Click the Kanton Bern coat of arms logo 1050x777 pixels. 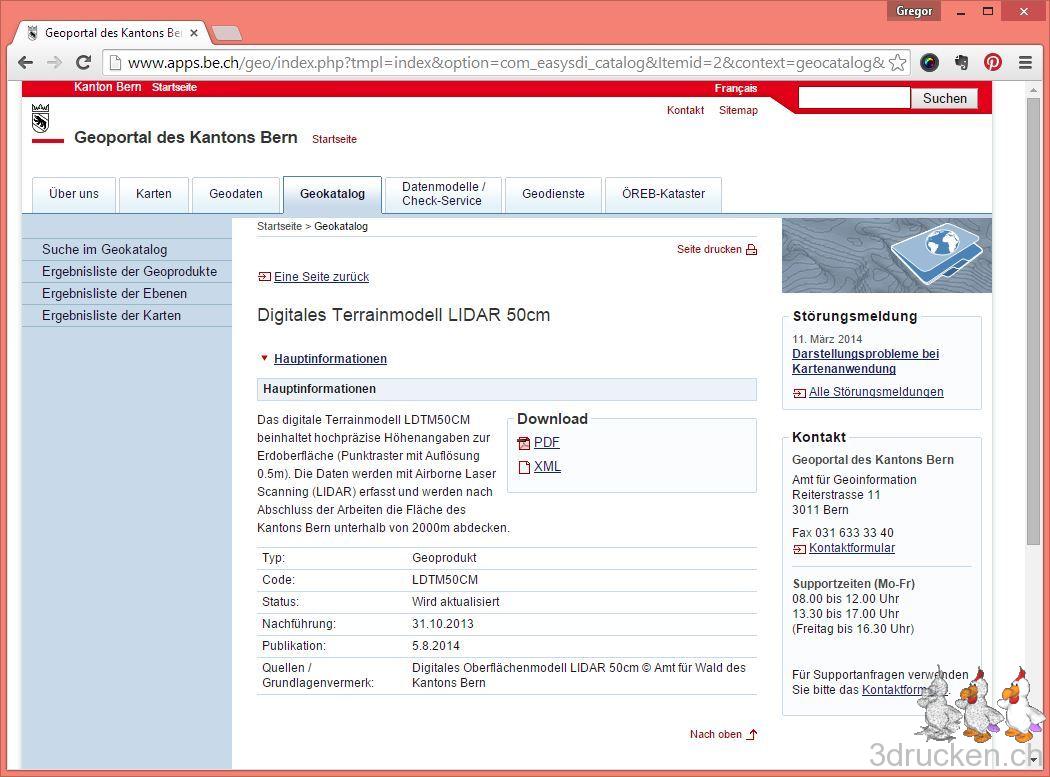click(x=40, y=120)
